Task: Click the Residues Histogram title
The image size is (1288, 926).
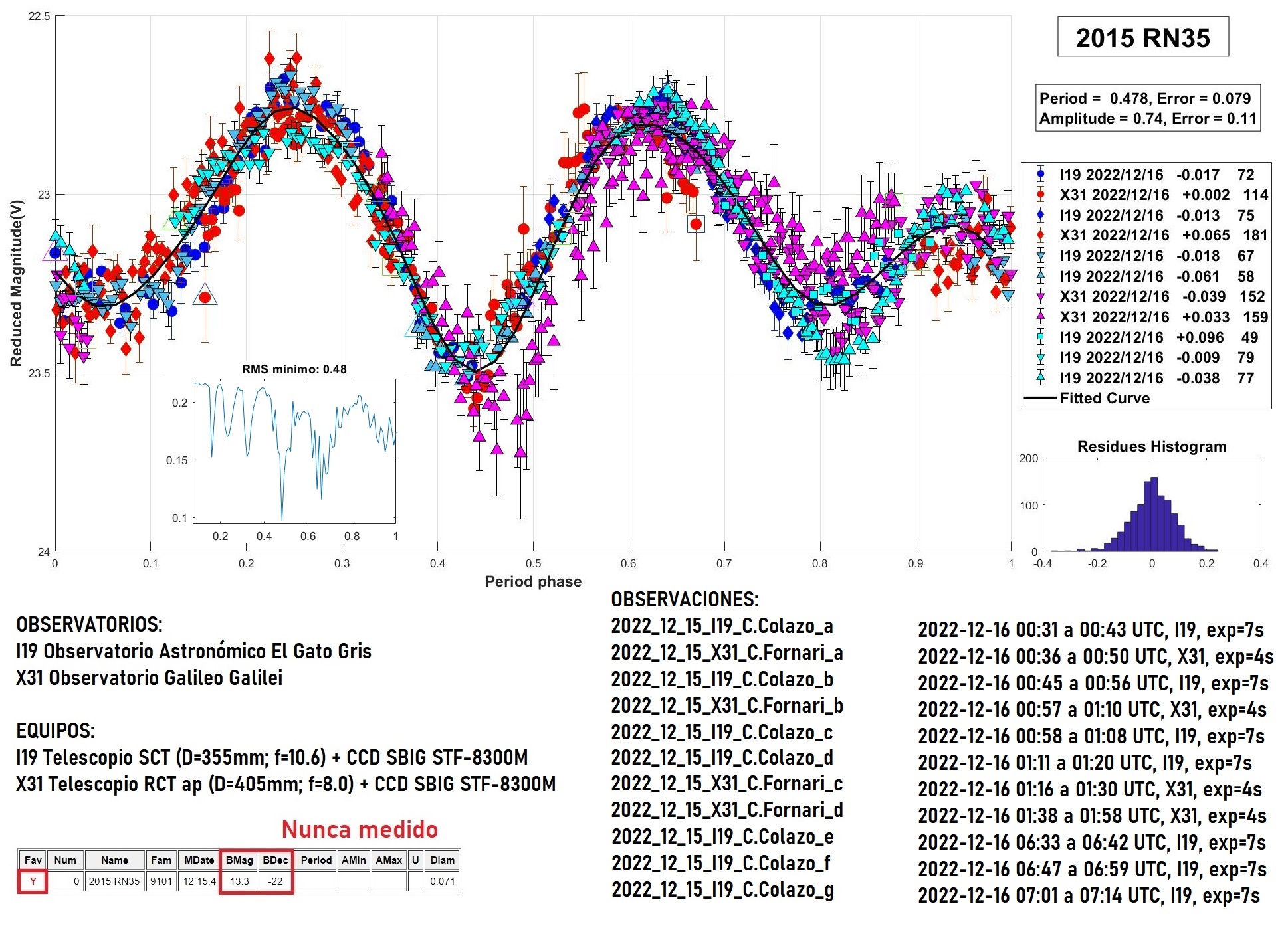Action: click(x=1152, y=446)
